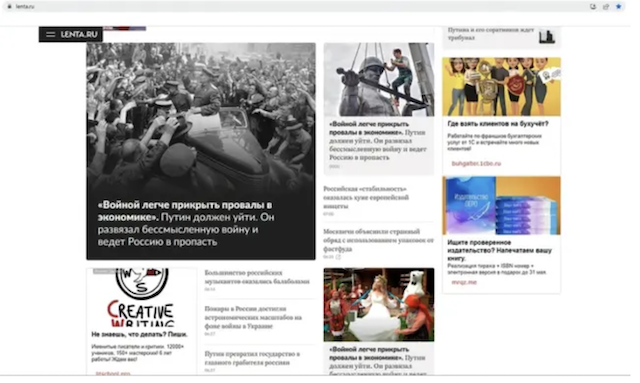Click ad title «Где взять клиентов на бухучёт?»
Viewport: 640px width, 383px height.
point(498,124)
